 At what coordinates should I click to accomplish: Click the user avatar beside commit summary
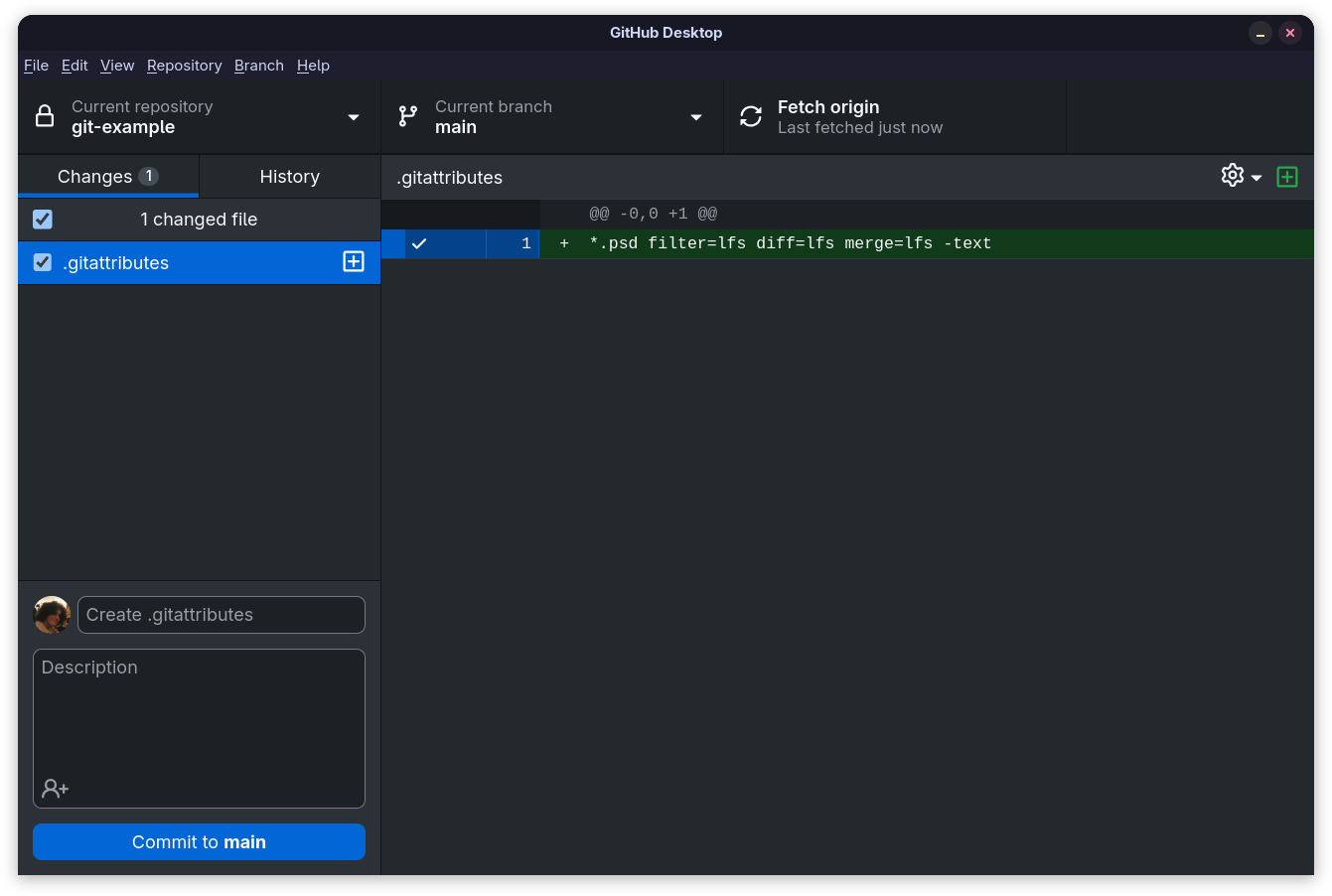(x=52, y=615)
